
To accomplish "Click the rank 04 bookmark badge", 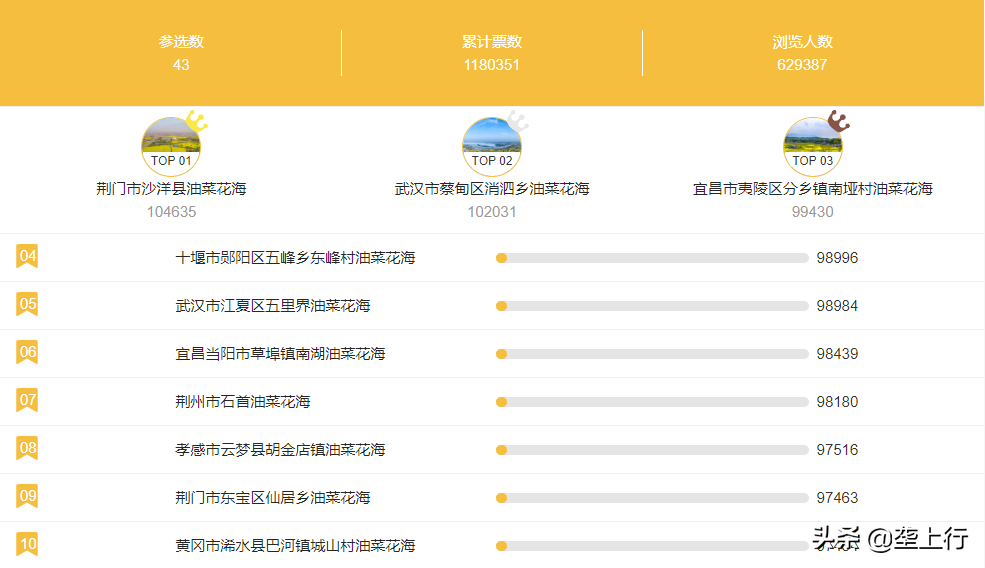I will coord(27,256).
